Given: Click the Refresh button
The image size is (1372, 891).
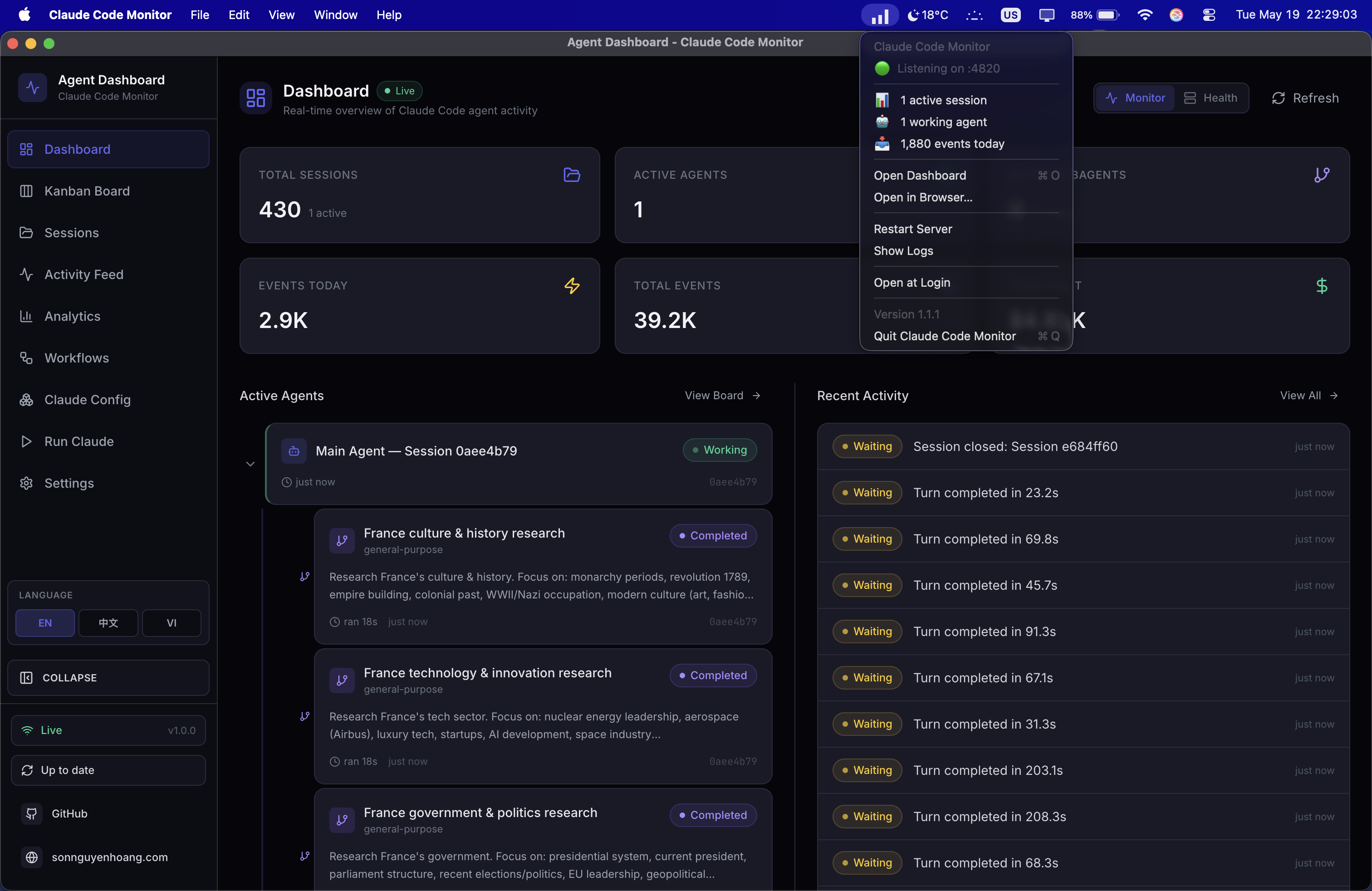Looking at the screenshot, I should [1306, 98].
